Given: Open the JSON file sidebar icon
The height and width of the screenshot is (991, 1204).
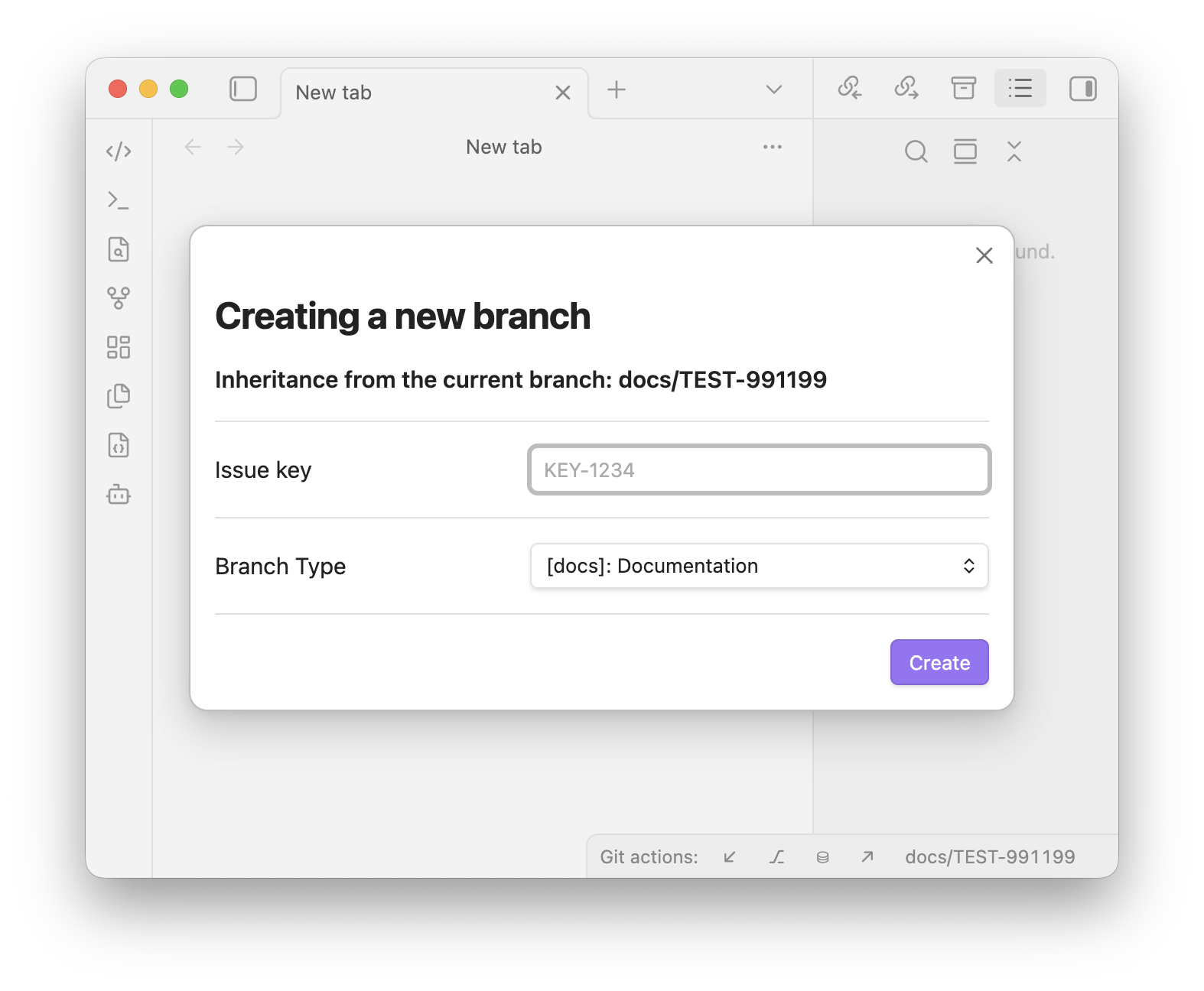Looking at the screenshot, I should (119, 445).
